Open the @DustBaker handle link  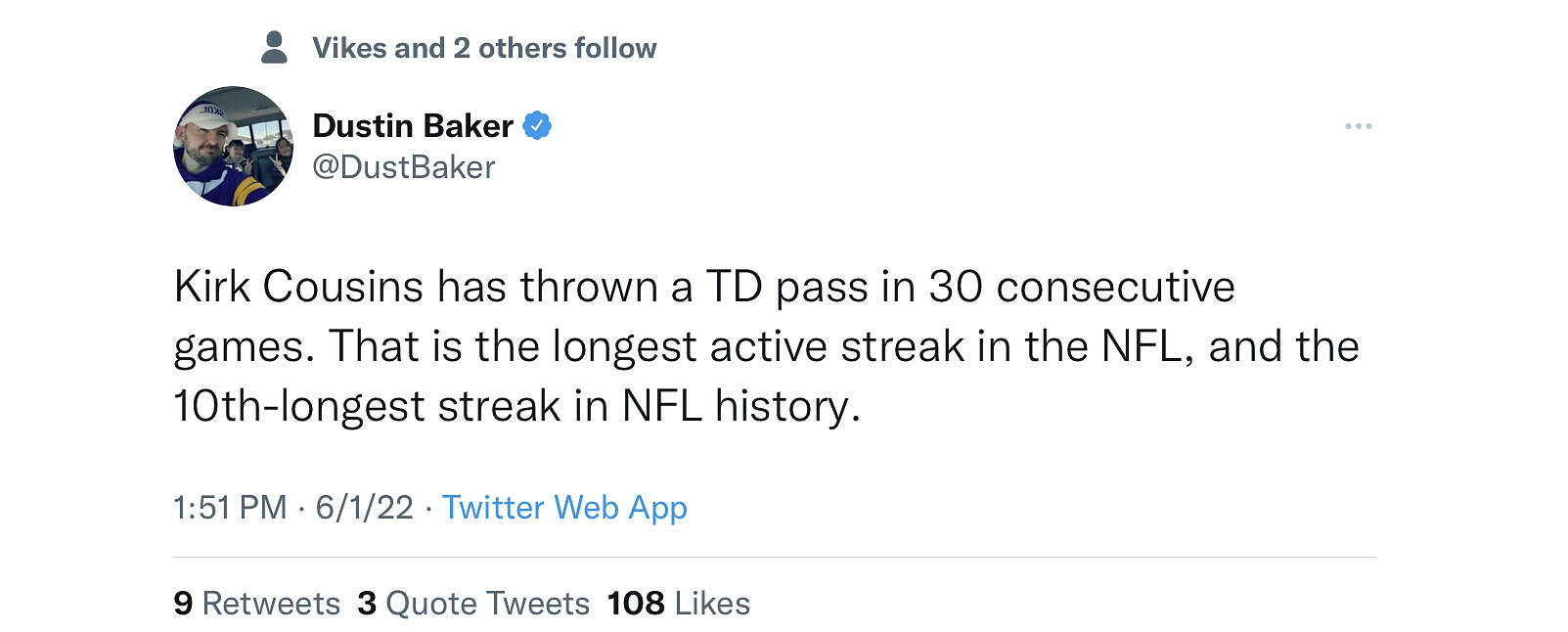(x=403, y=167)
